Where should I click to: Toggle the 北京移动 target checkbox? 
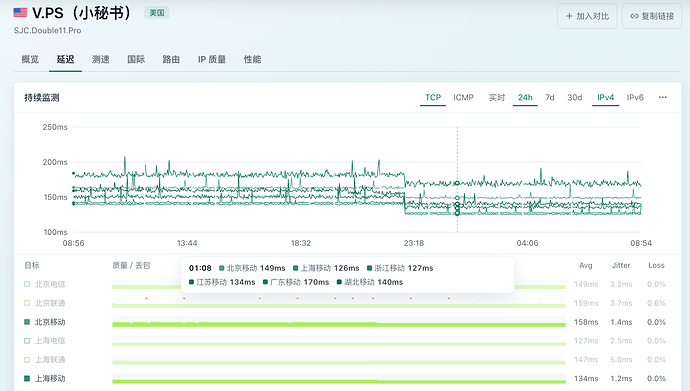click(27, 322)
